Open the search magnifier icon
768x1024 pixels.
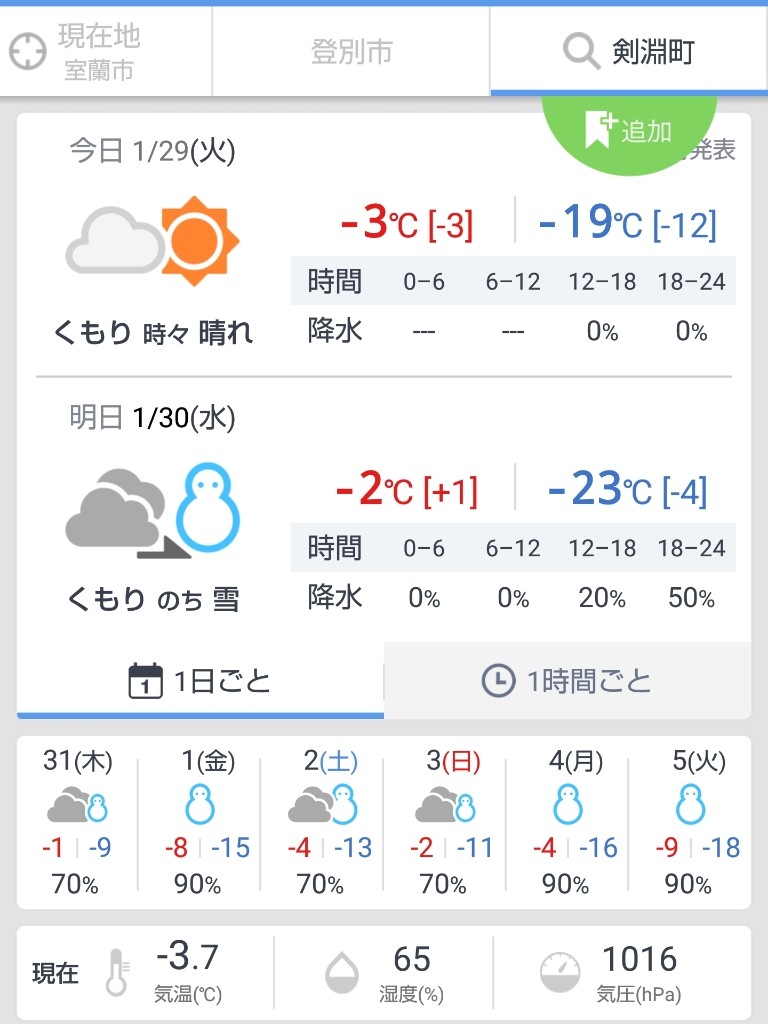point(581,51)
